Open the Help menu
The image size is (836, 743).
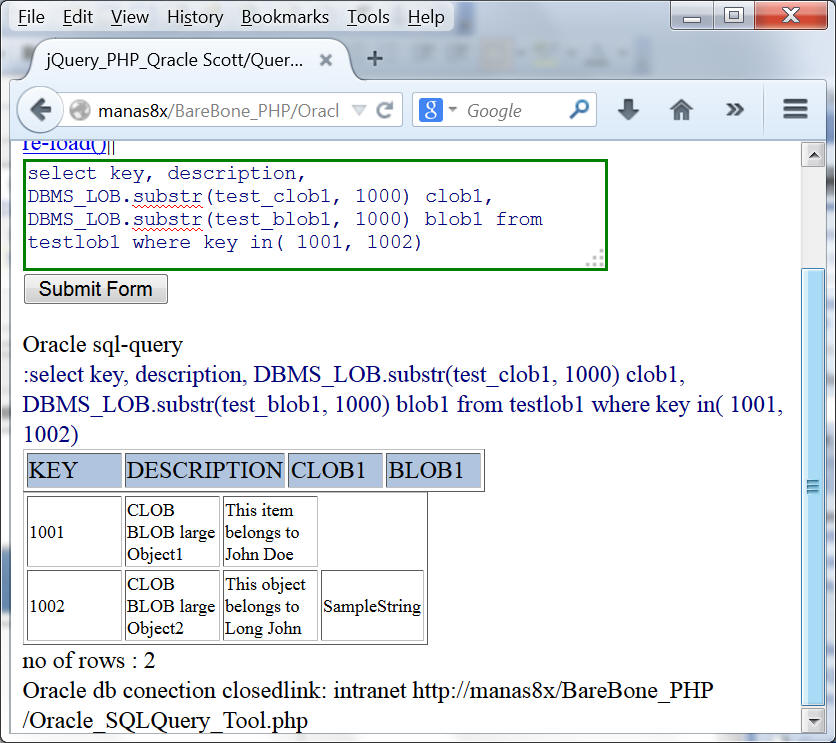426,17
